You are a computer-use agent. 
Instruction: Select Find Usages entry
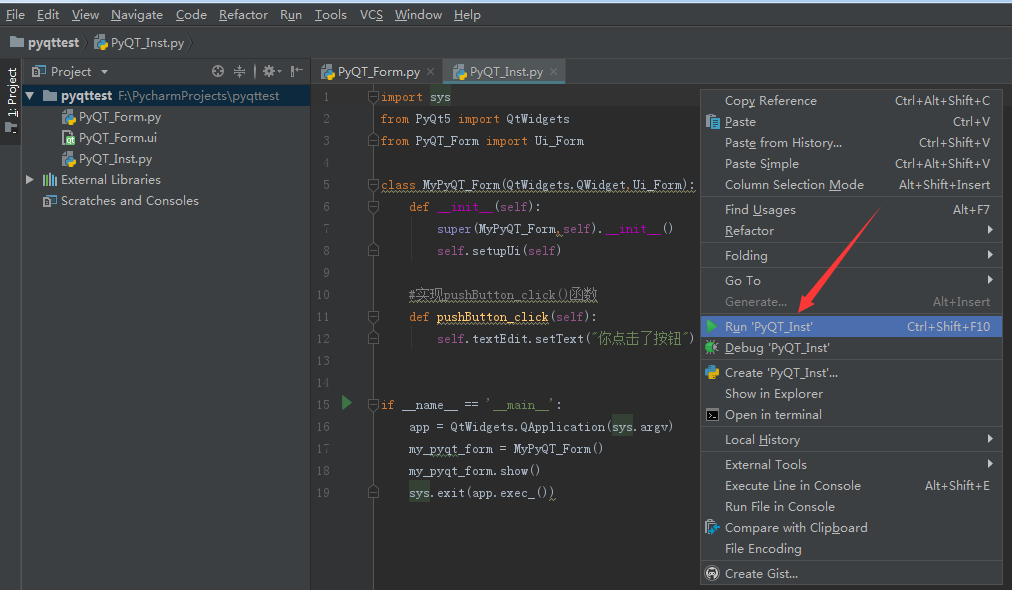[x=851, y=210]
